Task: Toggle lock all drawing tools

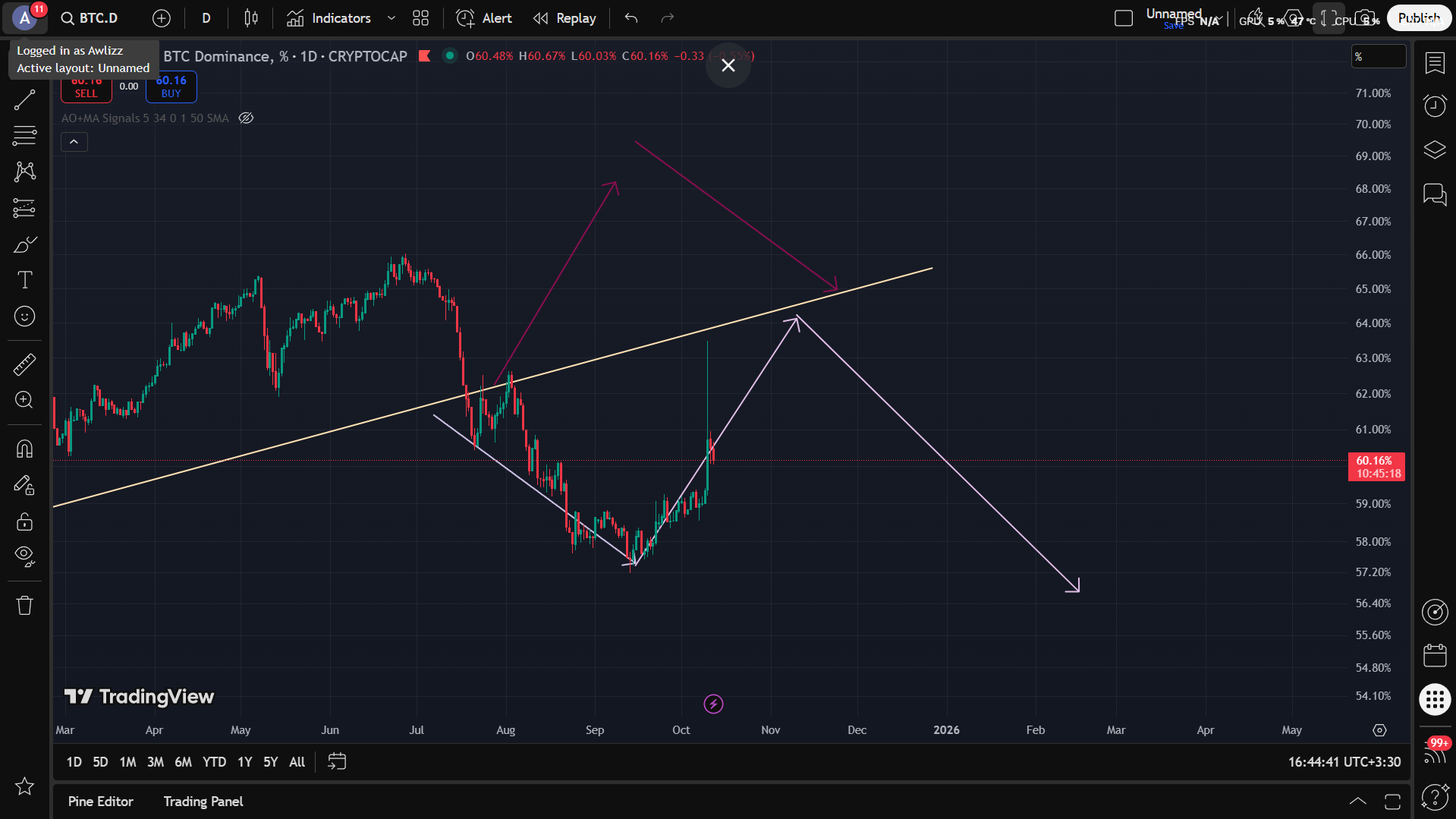Action: click(x=24, y=521)
